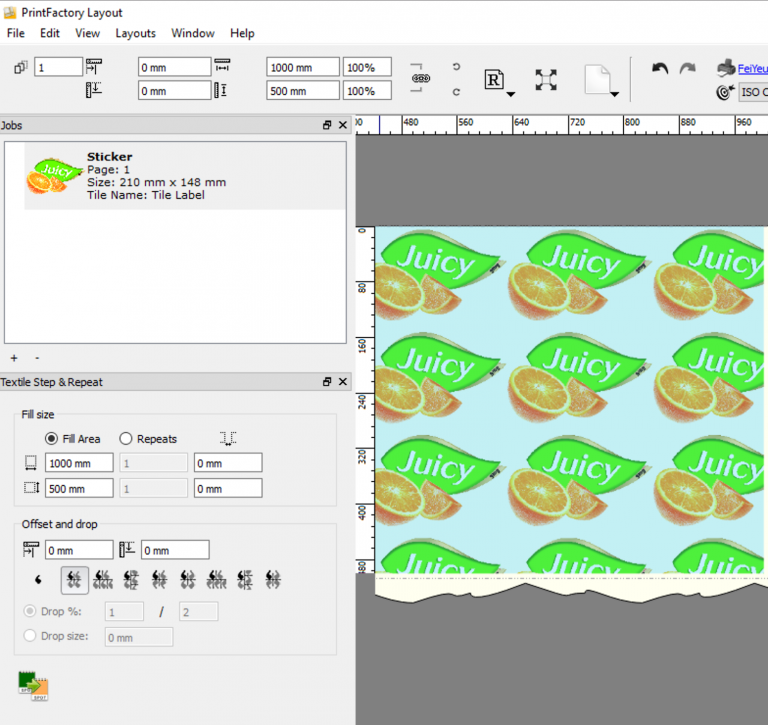Open the ISO C profile combo box
Image resolution: width=768 pixels, height=725 pixels.
pos(753,92)
